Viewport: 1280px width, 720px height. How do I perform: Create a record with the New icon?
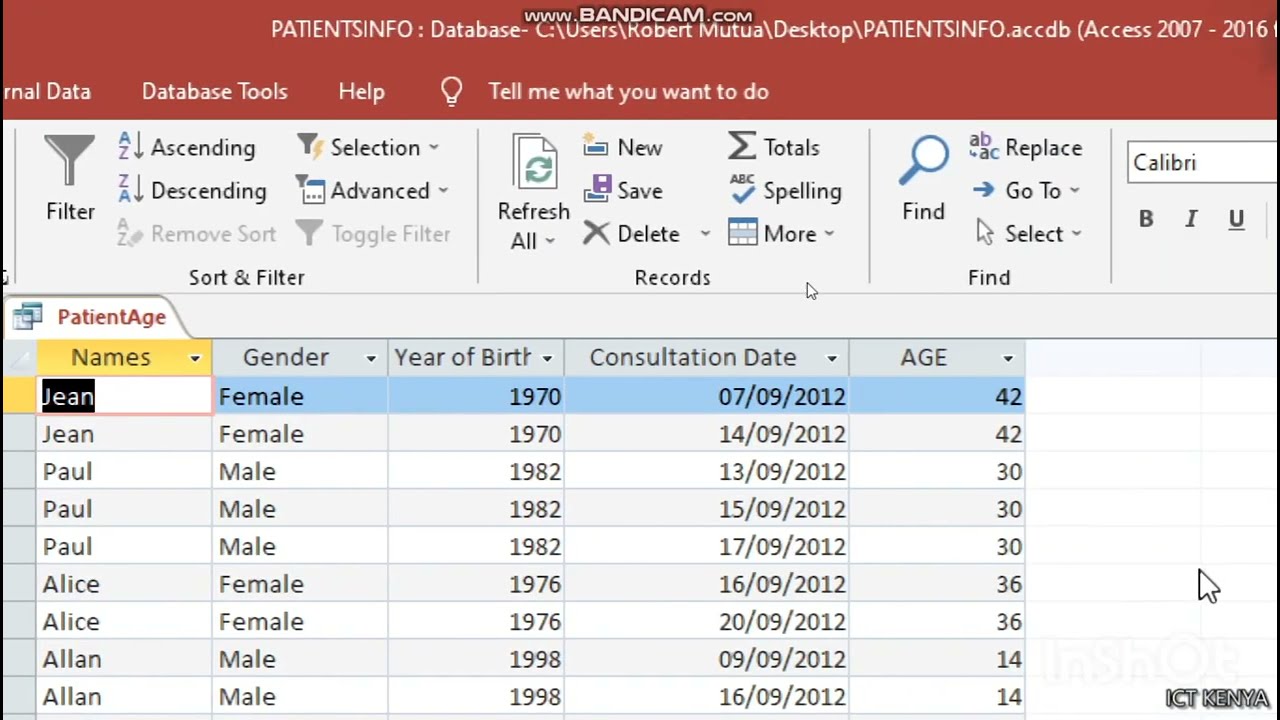coord(596,147)
